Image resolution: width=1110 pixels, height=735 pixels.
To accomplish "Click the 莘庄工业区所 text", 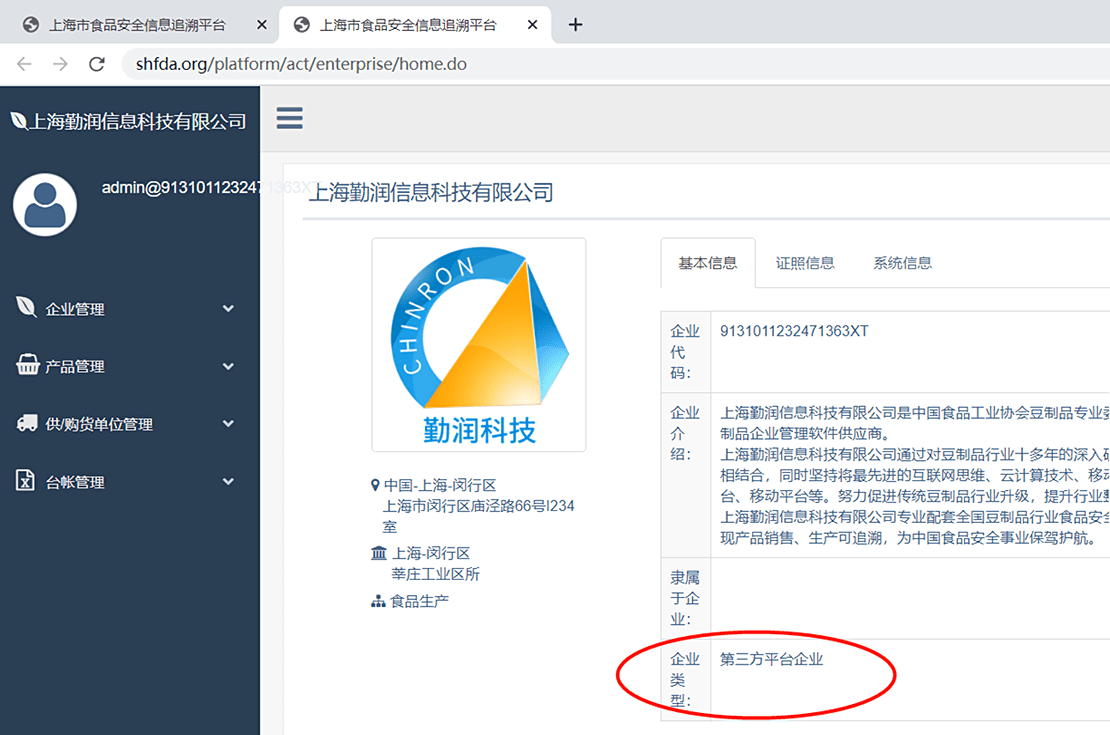I will [435, 574].
